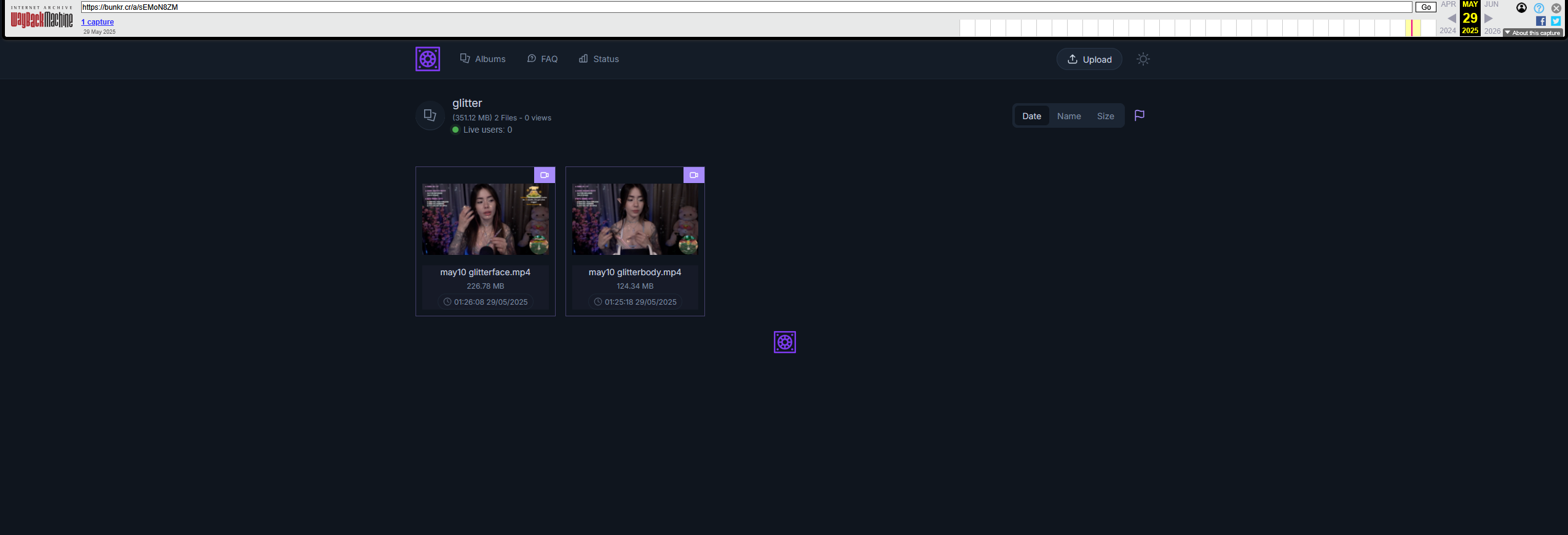
Task: Expand About this capture
Action: 1533,33
